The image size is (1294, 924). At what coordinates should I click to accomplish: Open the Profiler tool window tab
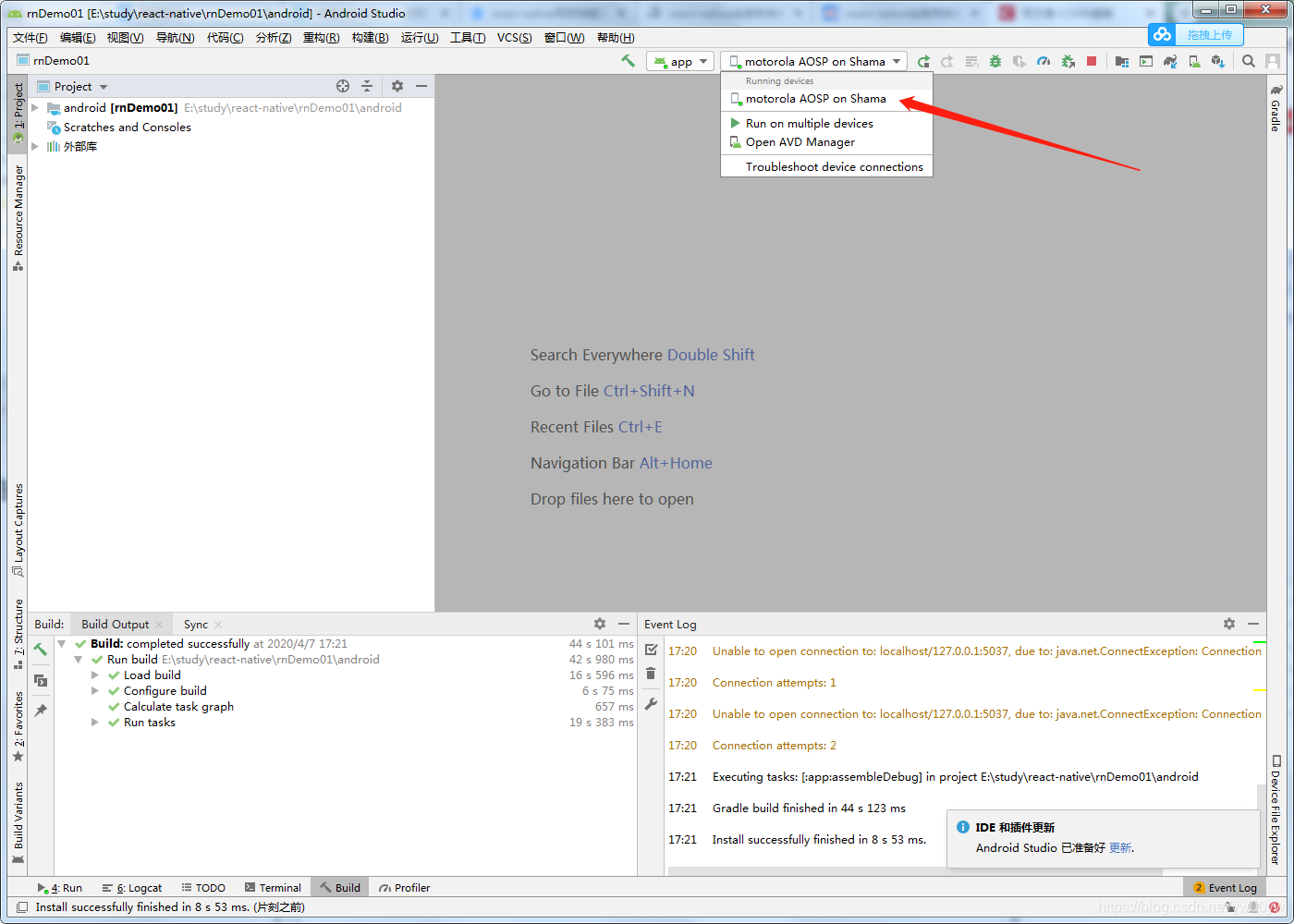tap(405, 888)
